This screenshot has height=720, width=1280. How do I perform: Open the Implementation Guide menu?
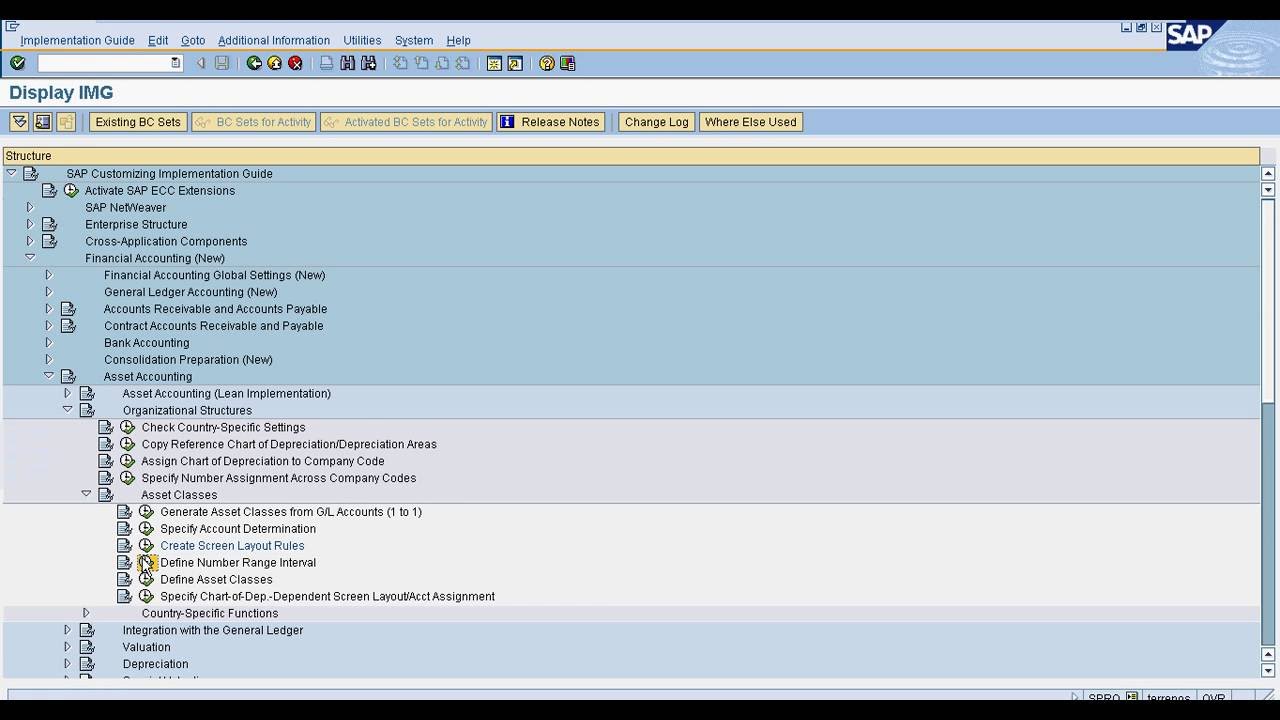click(x=77, y=40)
